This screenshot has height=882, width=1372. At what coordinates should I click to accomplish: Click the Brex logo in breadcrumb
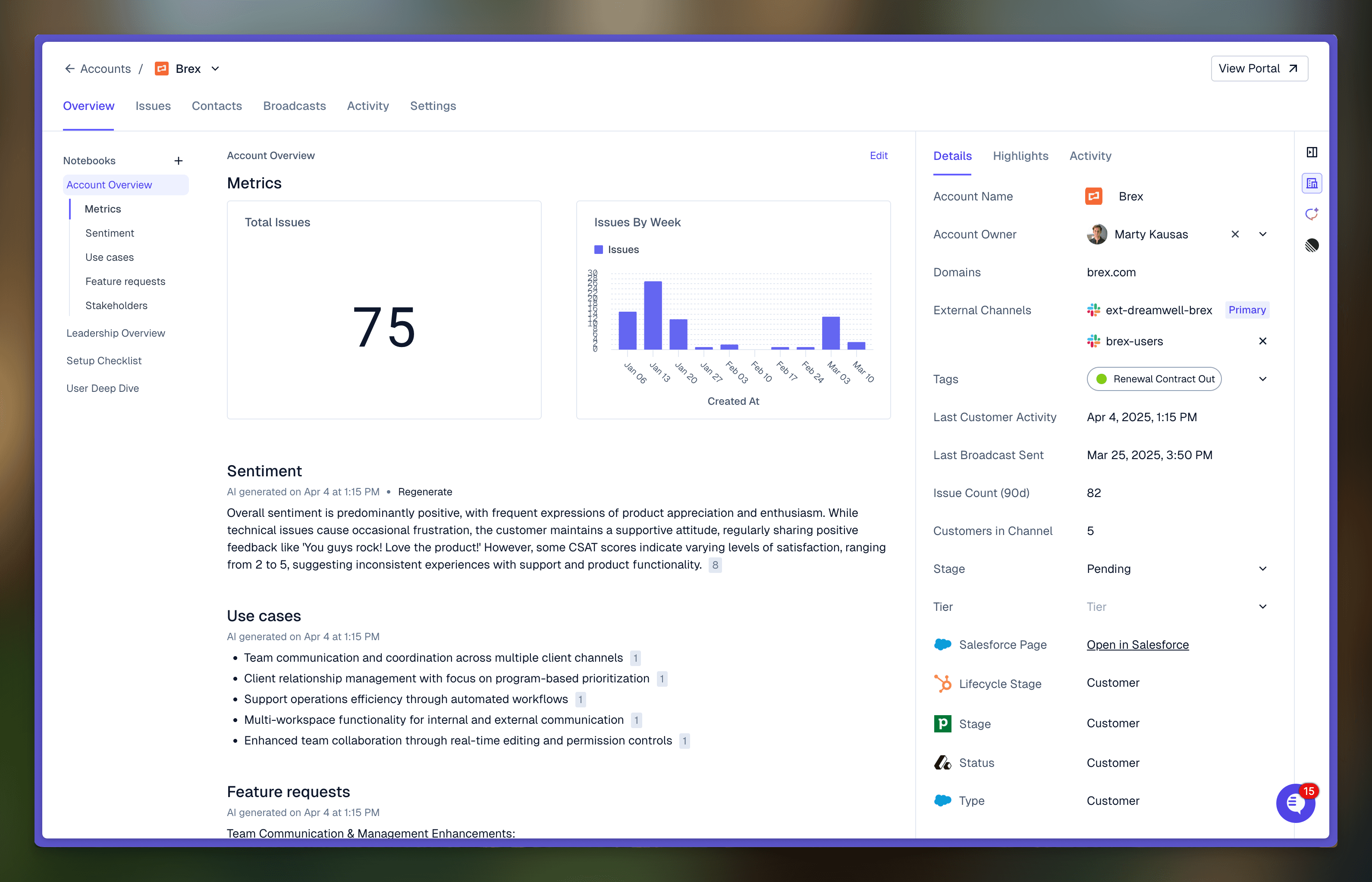click(x=162, y=69)
